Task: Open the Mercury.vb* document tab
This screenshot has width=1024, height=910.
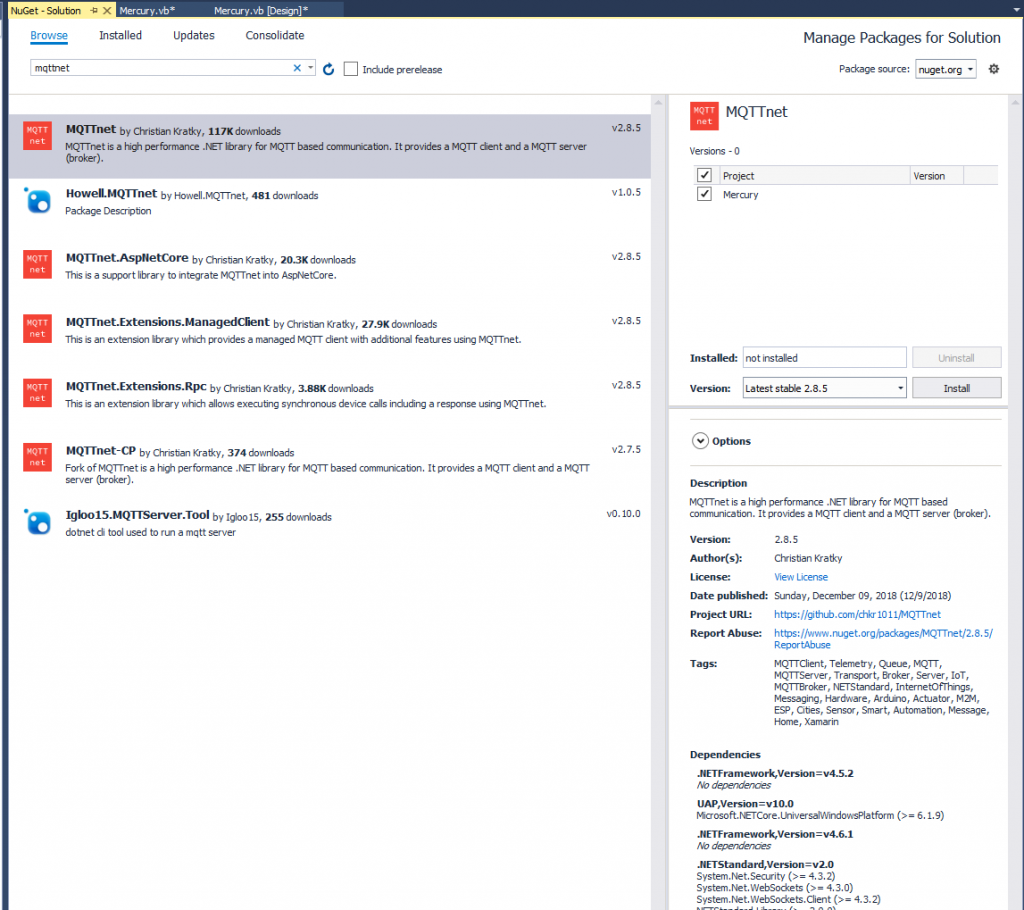Action: 147,10
